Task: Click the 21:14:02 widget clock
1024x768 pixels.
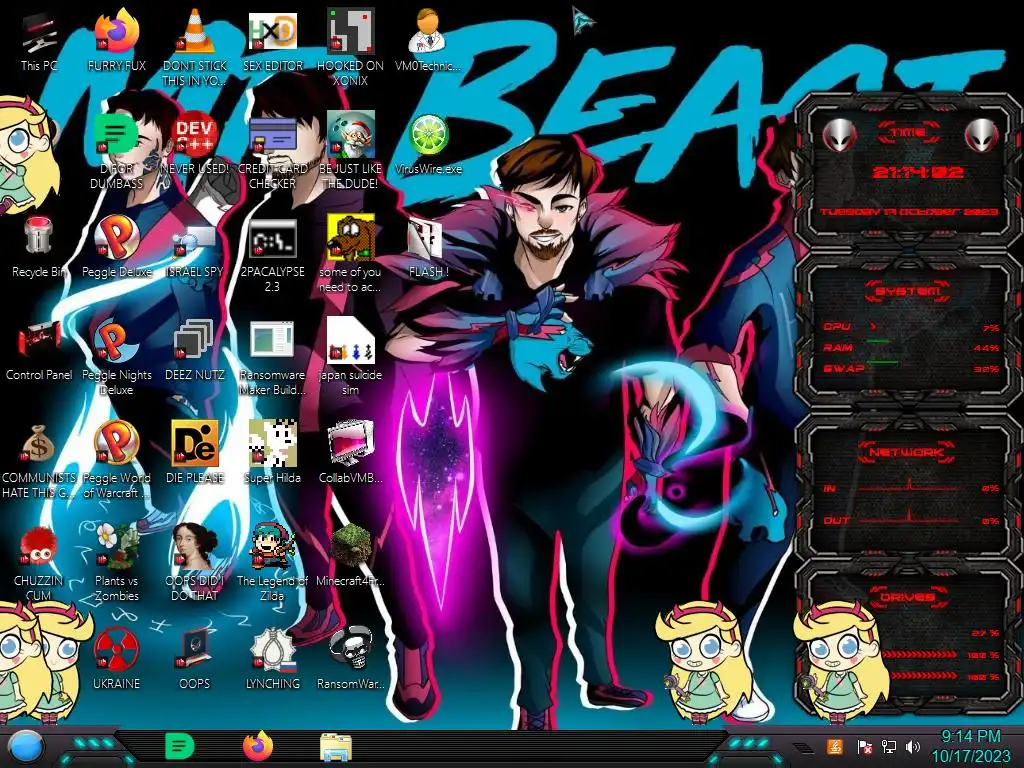Action: click(918, 172)
